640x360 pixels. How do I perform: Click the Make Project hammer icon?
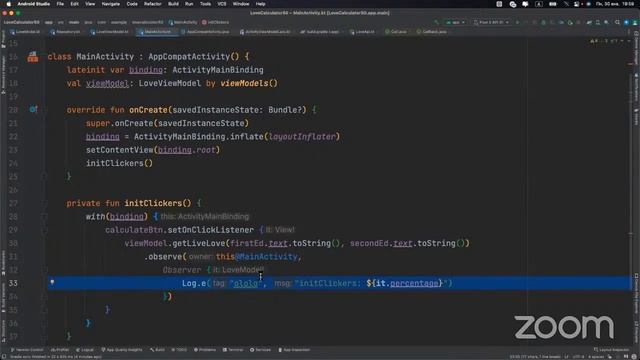(437, 22)
